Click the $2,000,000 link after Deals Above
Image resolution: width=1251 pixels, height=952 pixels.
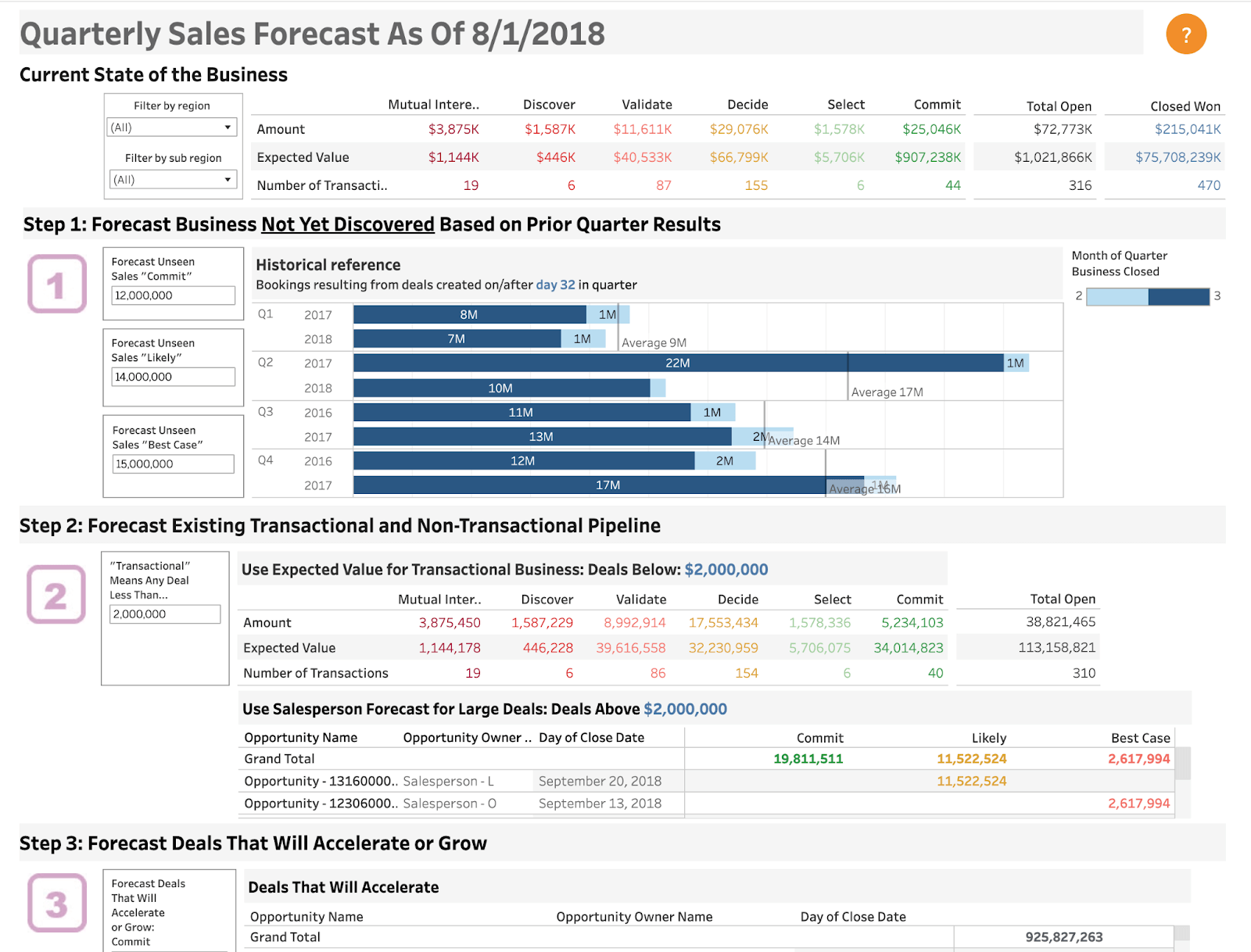click(685, 709)
